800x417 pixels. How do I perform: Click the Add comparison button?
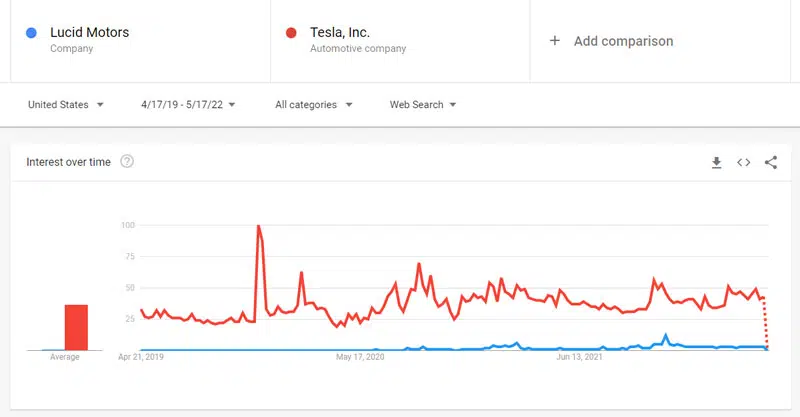(623, 41)
